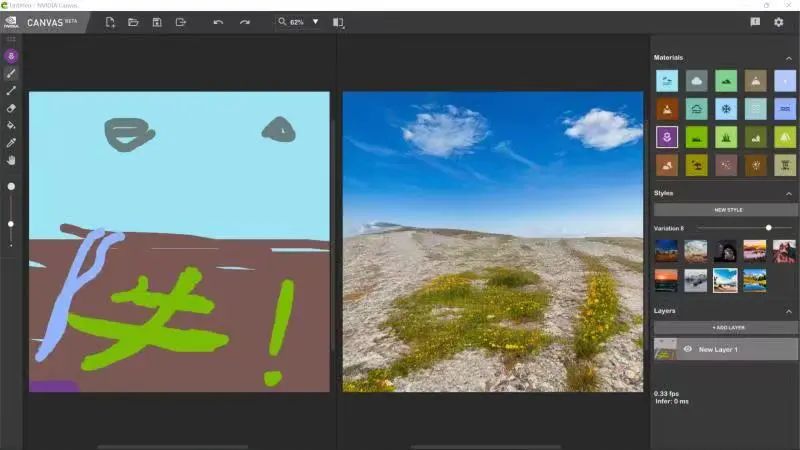Select the Hand pan tool
This screenshot has height=450, width=800.
click(x=11, y=160)
